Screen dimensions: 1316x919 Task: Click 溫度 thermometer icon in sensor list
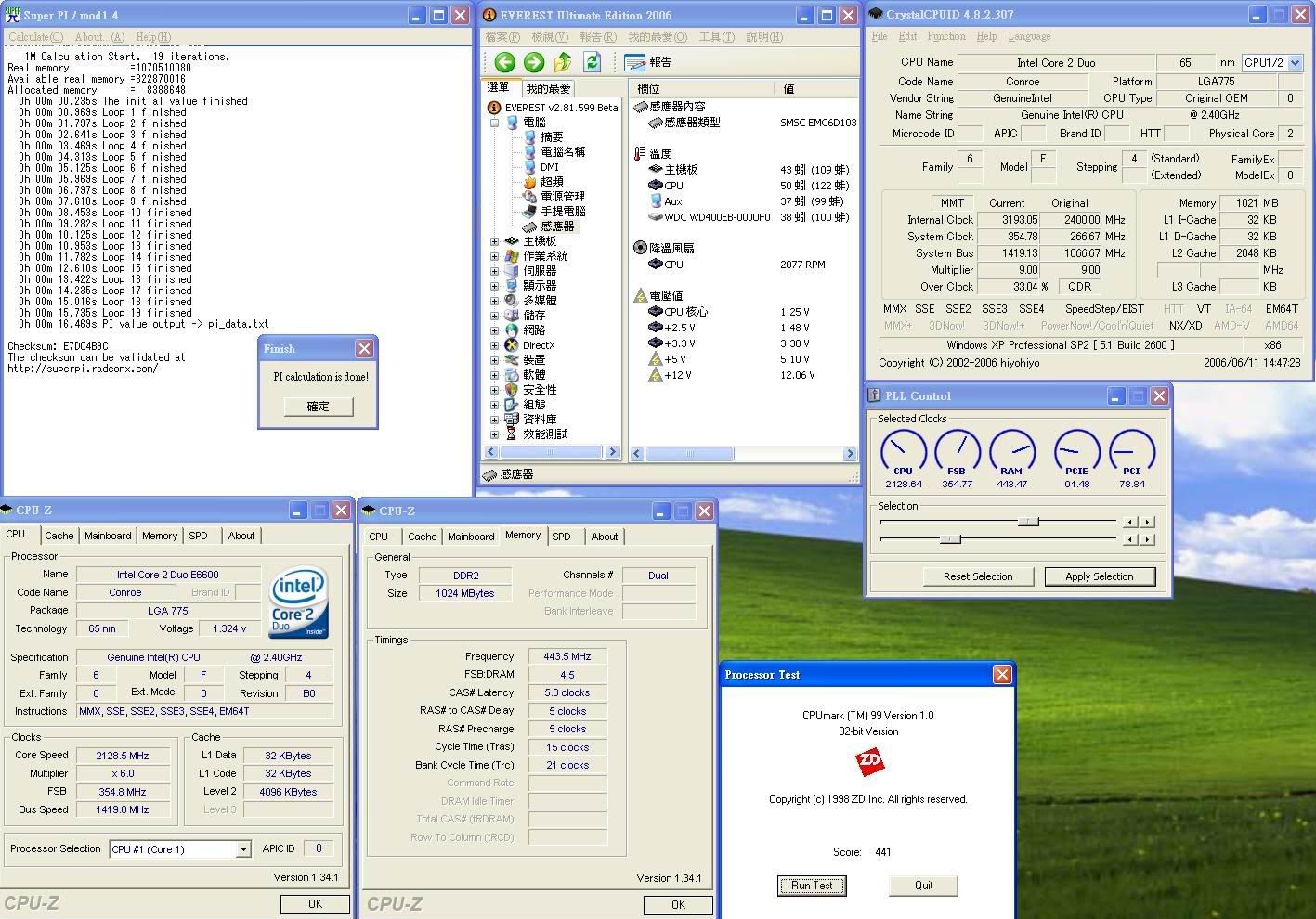click(x=639, y=153)
